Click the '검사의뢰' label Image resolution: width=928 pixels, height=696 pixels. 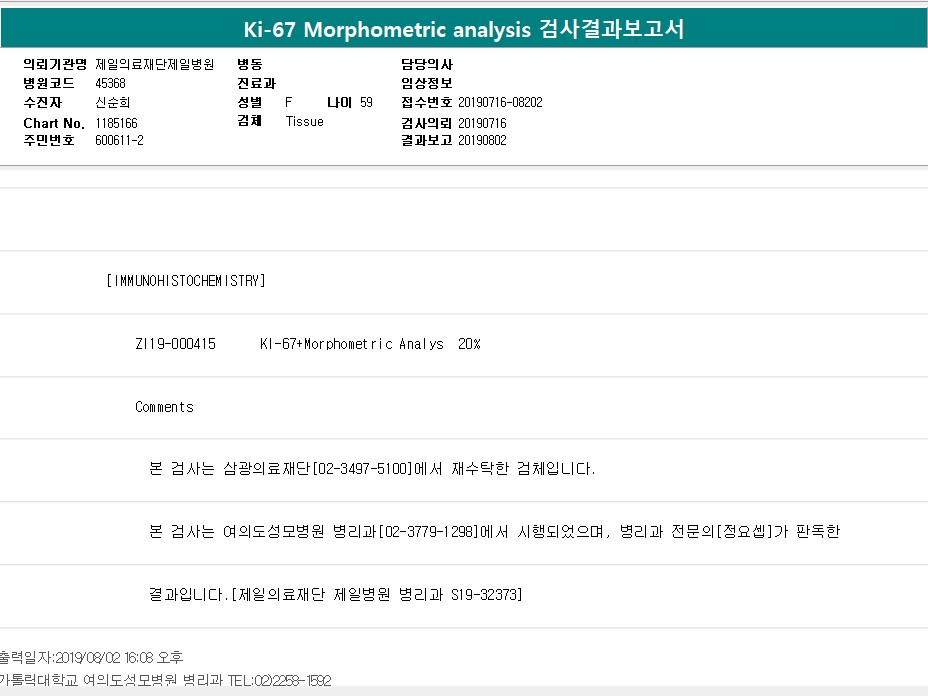click(x=427, y=123)
